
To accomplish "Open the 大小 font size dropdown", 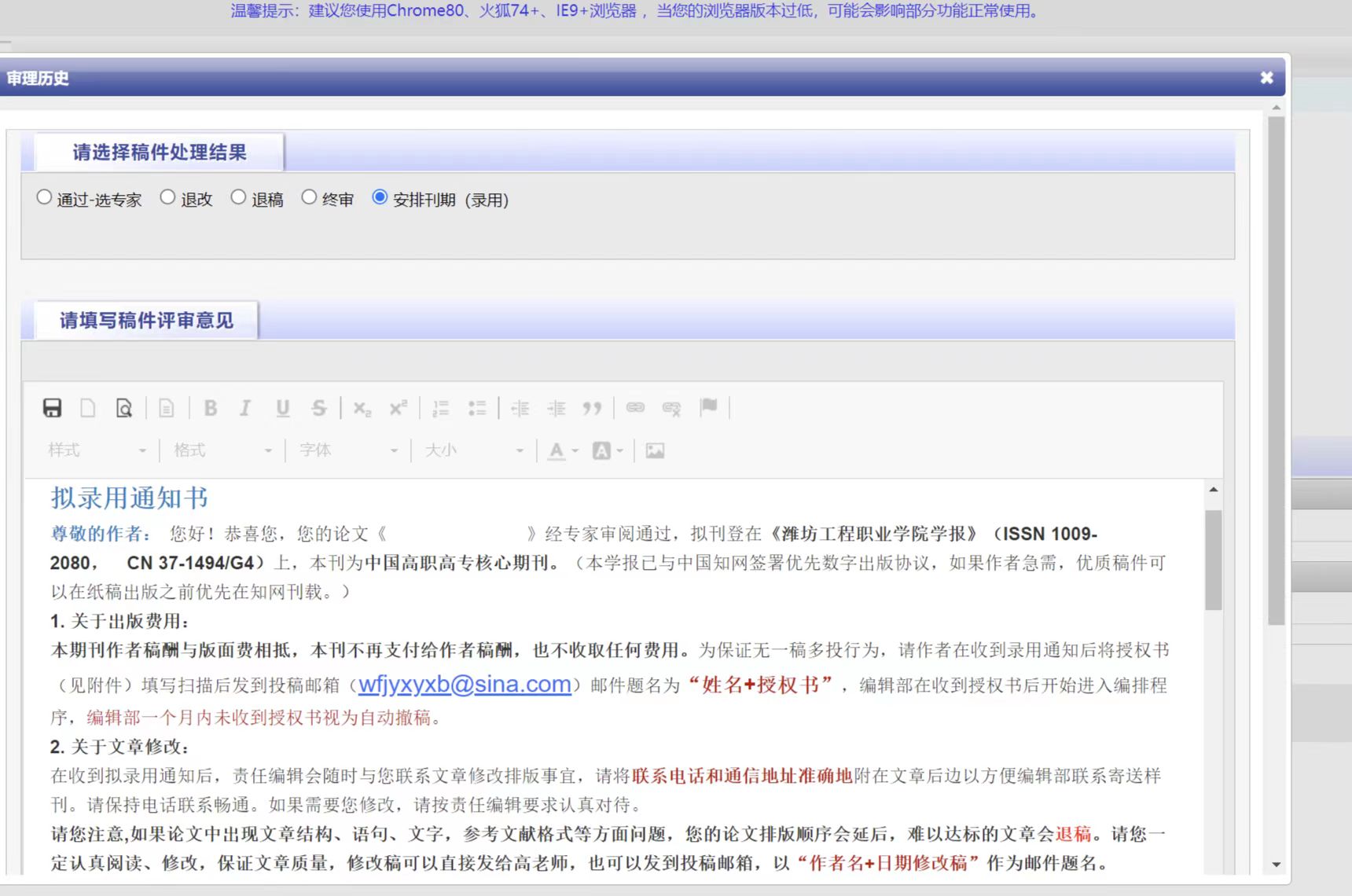I will pyautogui.click(x=473, y=450).
